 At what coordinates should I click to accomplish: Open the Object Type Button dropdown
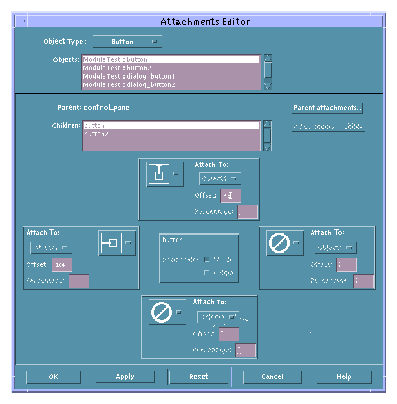tap(127, 42)
